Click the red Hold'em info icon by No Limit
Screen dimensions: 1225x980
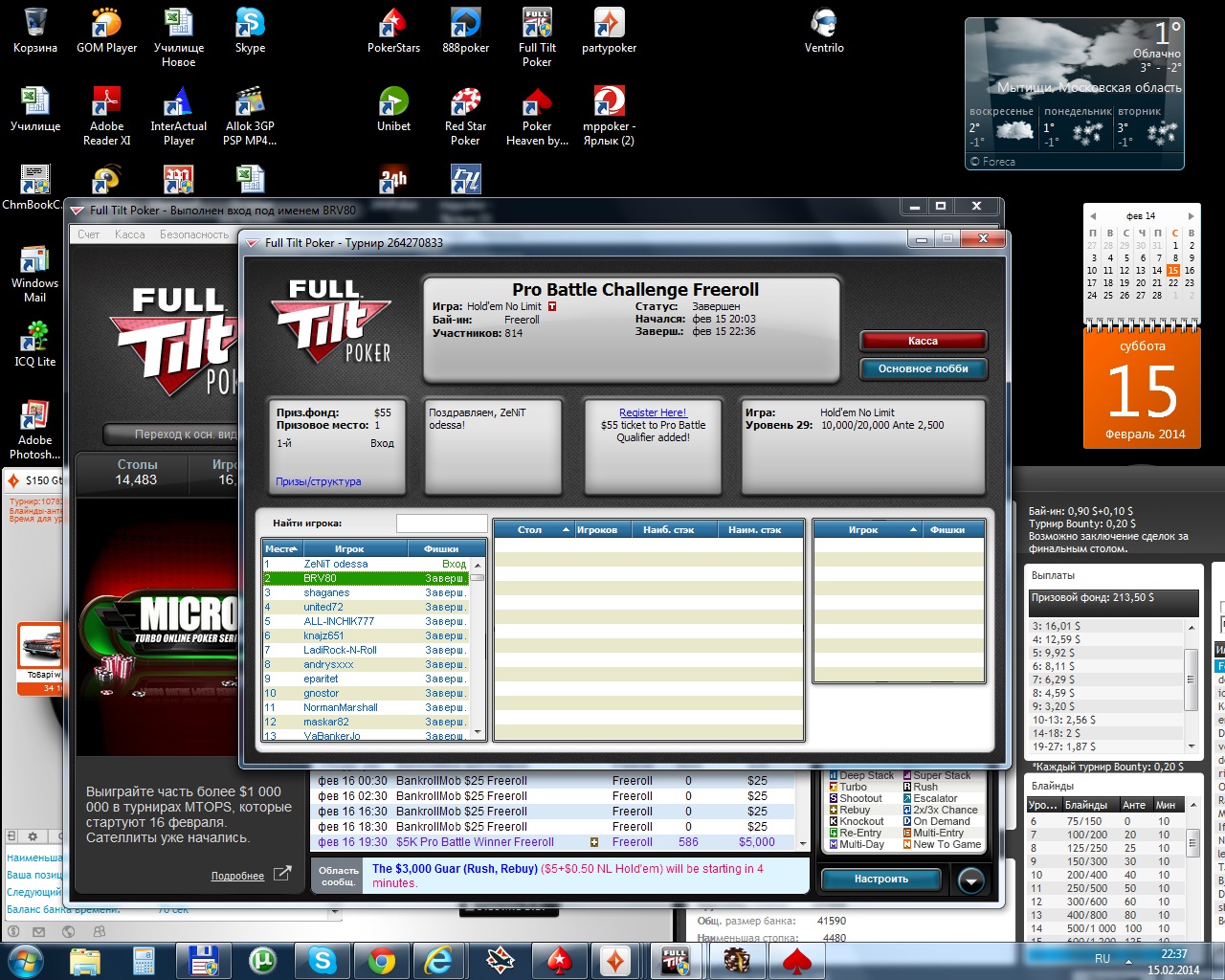[552, 307]
